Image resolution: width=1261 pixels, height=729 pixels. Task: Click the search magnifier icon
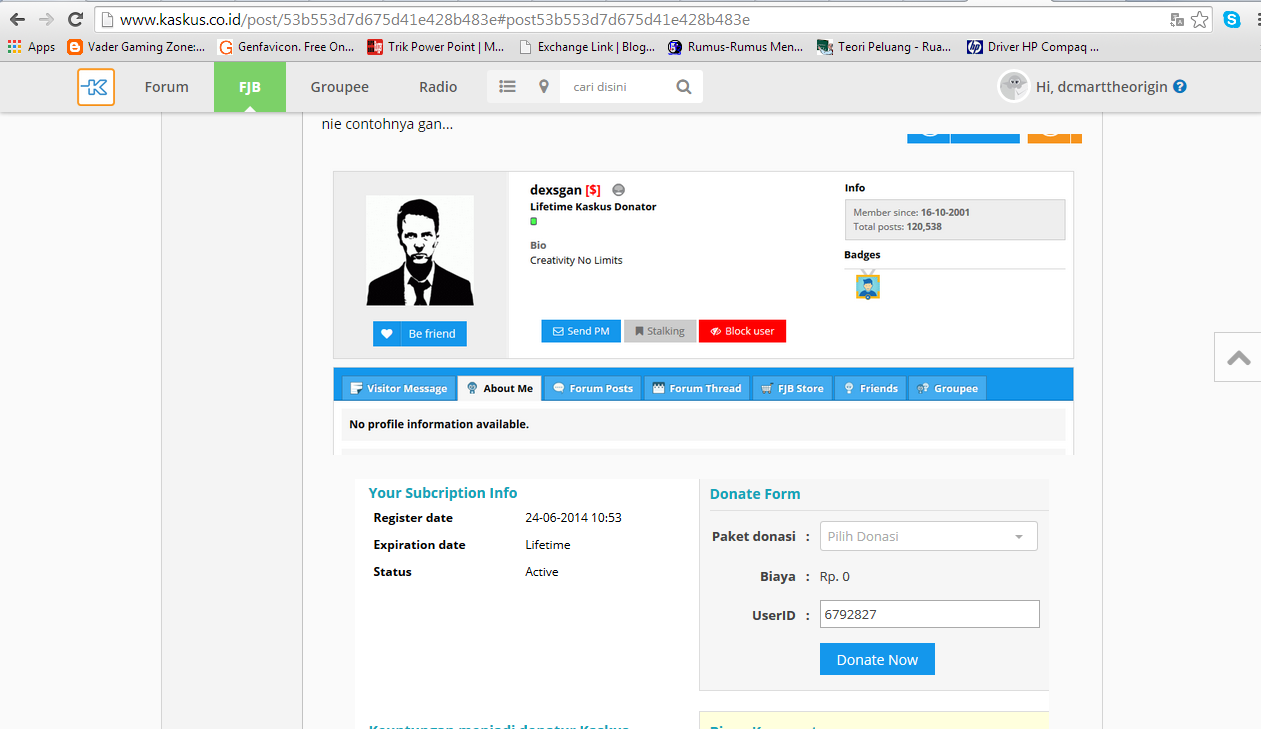coord(684,87)
